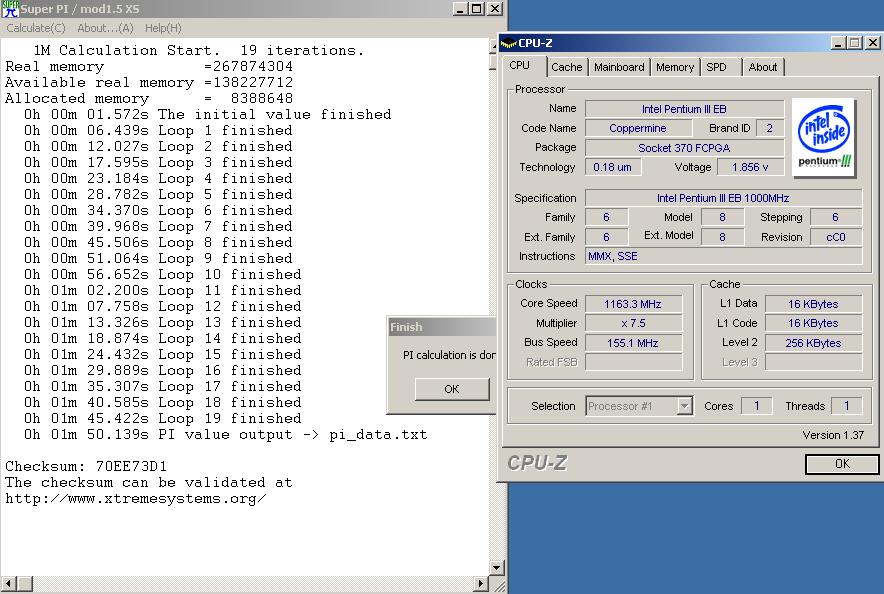Viewport: 884px width, 594px height.
Task: Click the Intel Inside Pentium III logo
Action: pos(824,138)
